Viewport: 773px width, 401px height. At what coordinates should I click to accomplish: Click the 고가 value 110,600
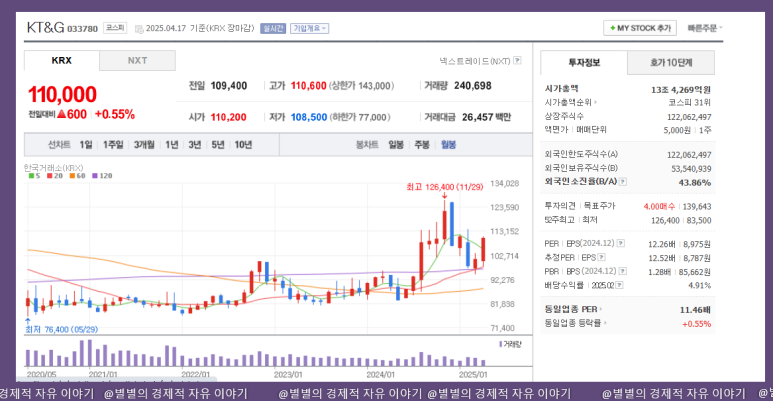point(309,86)
